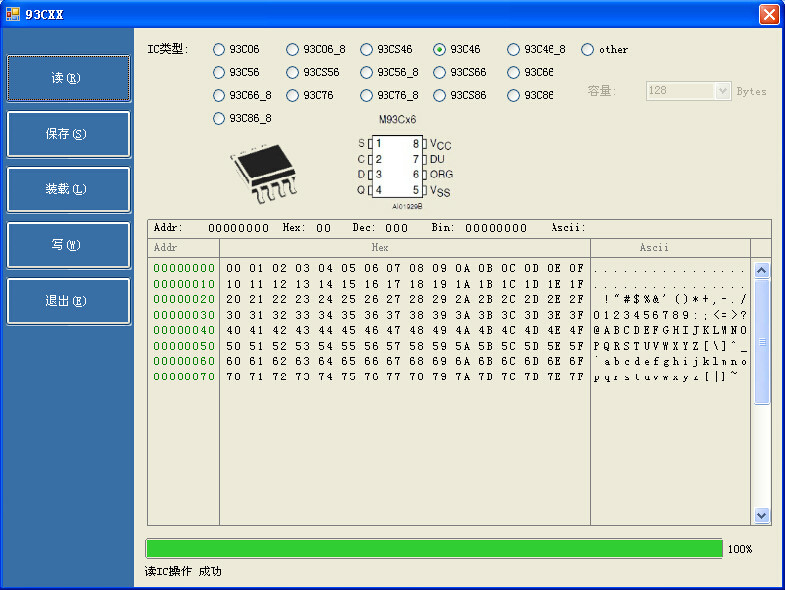Click hex byte 1A in the hex grid
This screenshot has width=785, height=590.
click(463, 284)
